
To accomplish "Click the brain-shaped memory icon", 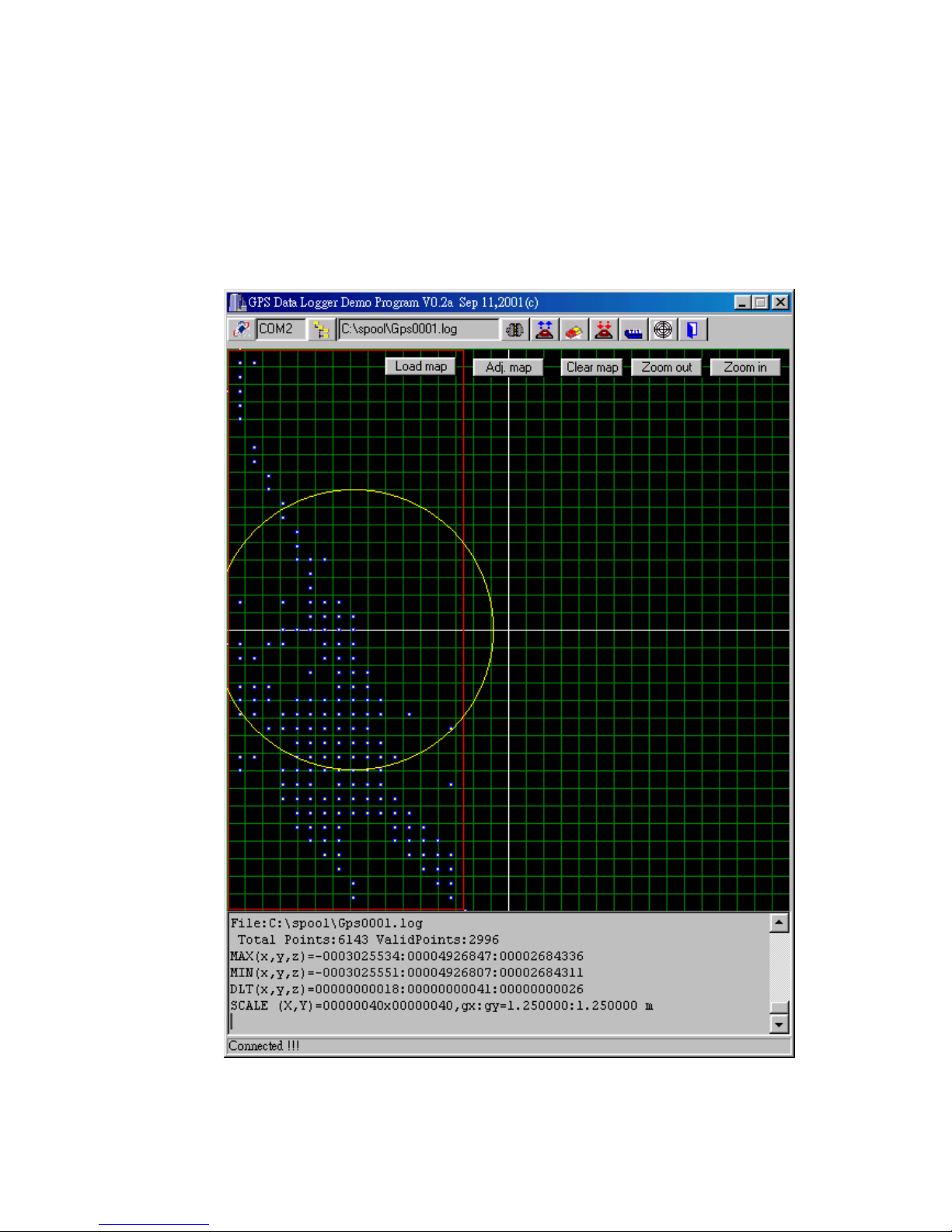I will click(x=514, y=330).
